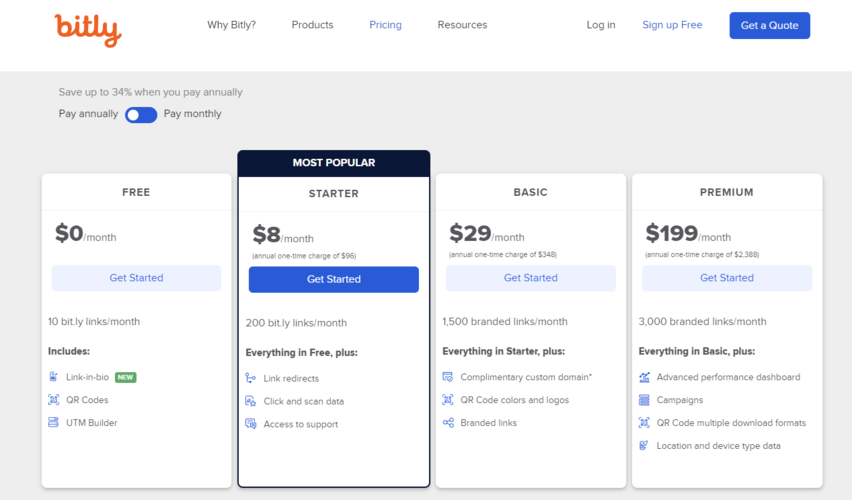Click Get Started on Starter plan
The image size is (852, 500).
click(334, 280)
